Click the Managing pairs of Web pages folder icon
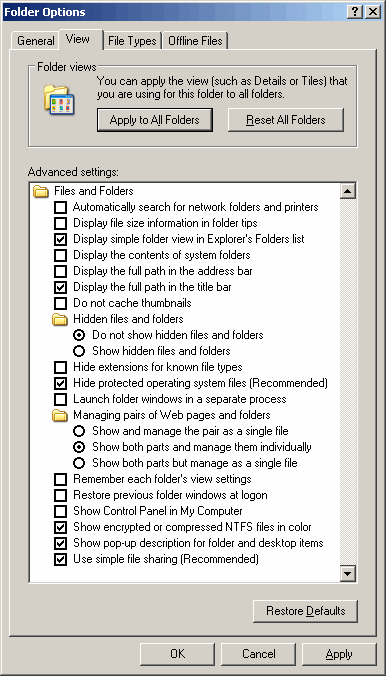The height and width of the screenshot is (676, 386). [60, 416]
